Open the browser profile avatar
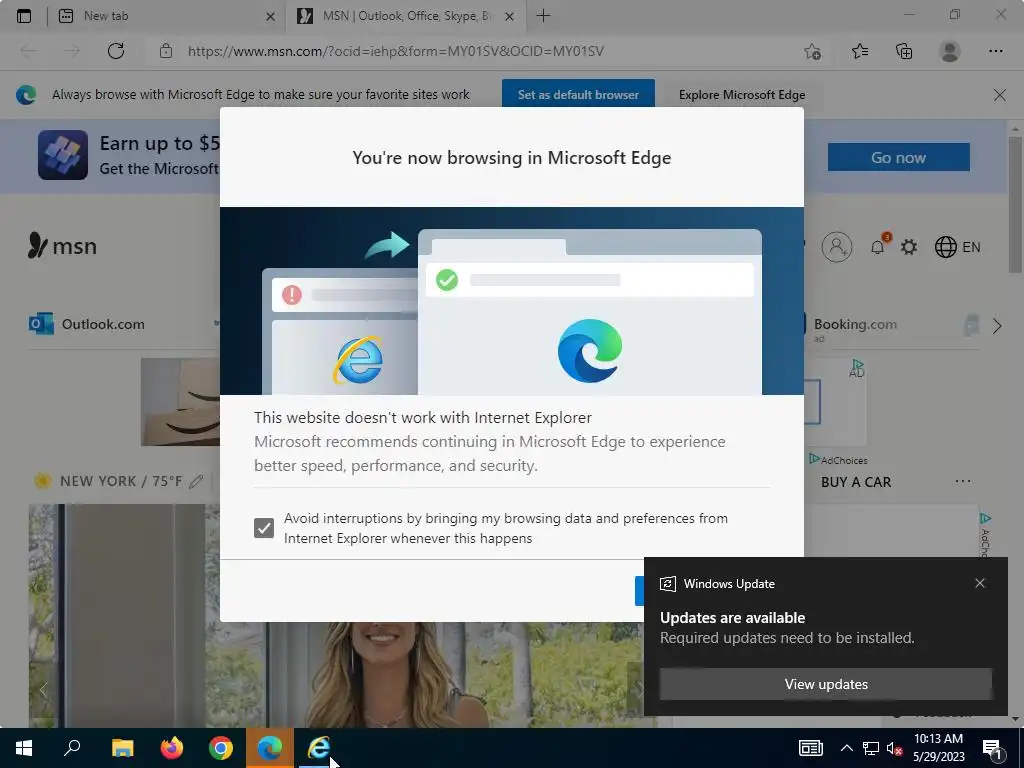Screen dimensions: 1024x768 (x=950, y=51)
